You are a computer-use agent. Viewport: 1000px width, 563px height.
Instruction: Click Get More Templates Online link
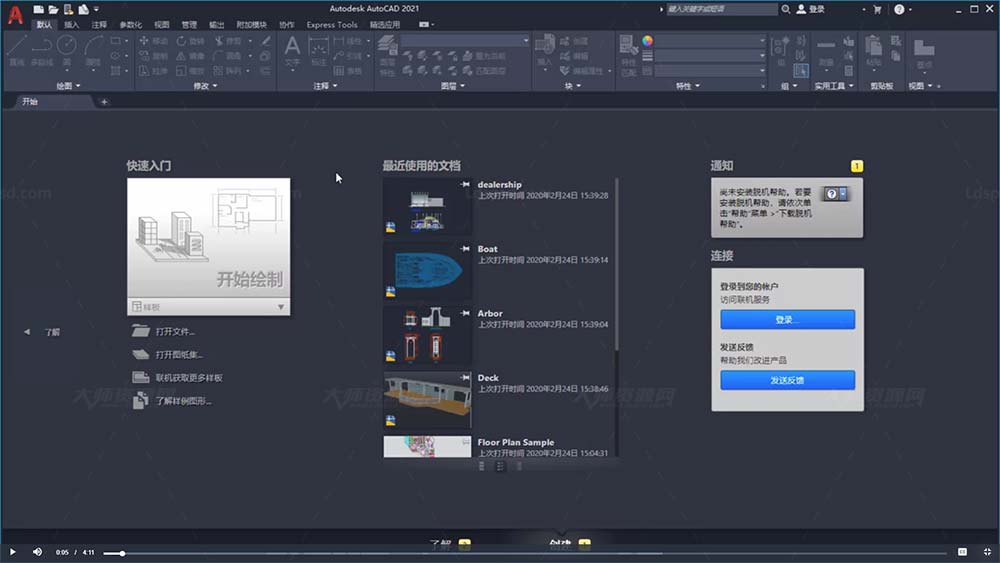177,377
